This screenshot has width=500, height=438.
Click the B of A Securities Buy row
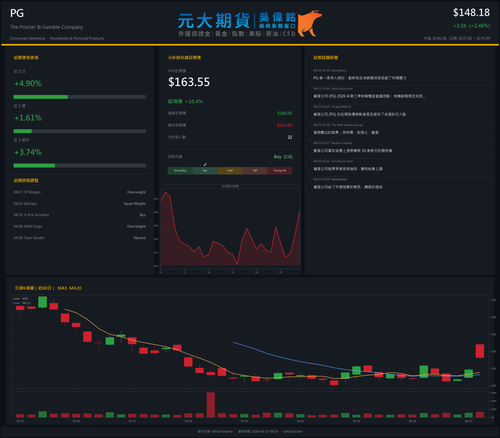(79, 215)
